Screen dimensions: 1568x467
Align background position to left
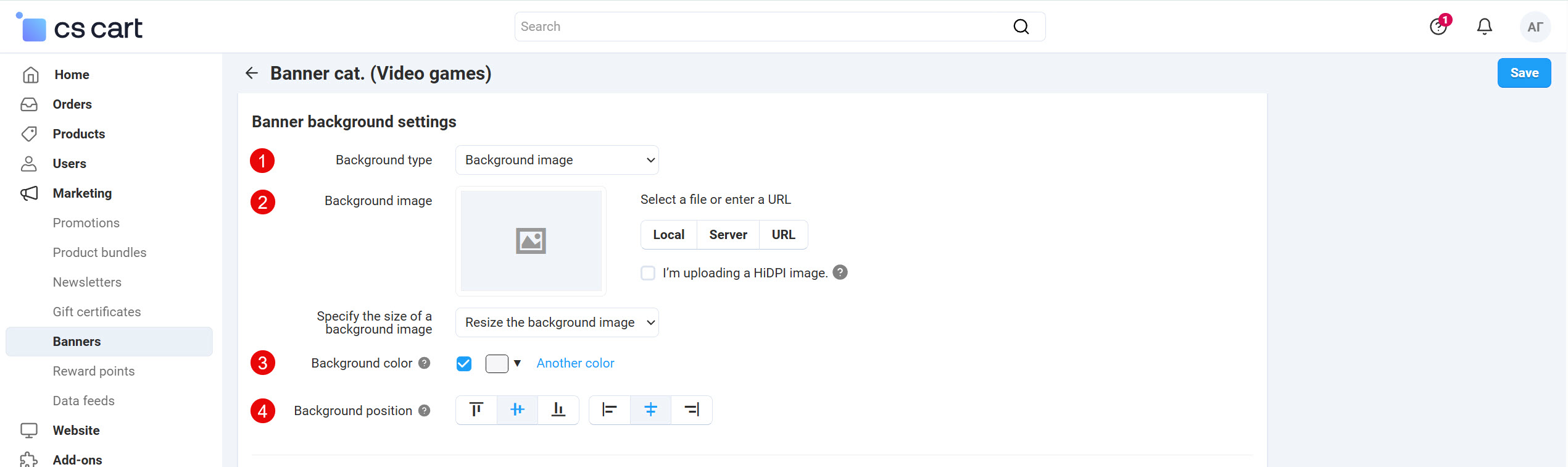[609, 410]
